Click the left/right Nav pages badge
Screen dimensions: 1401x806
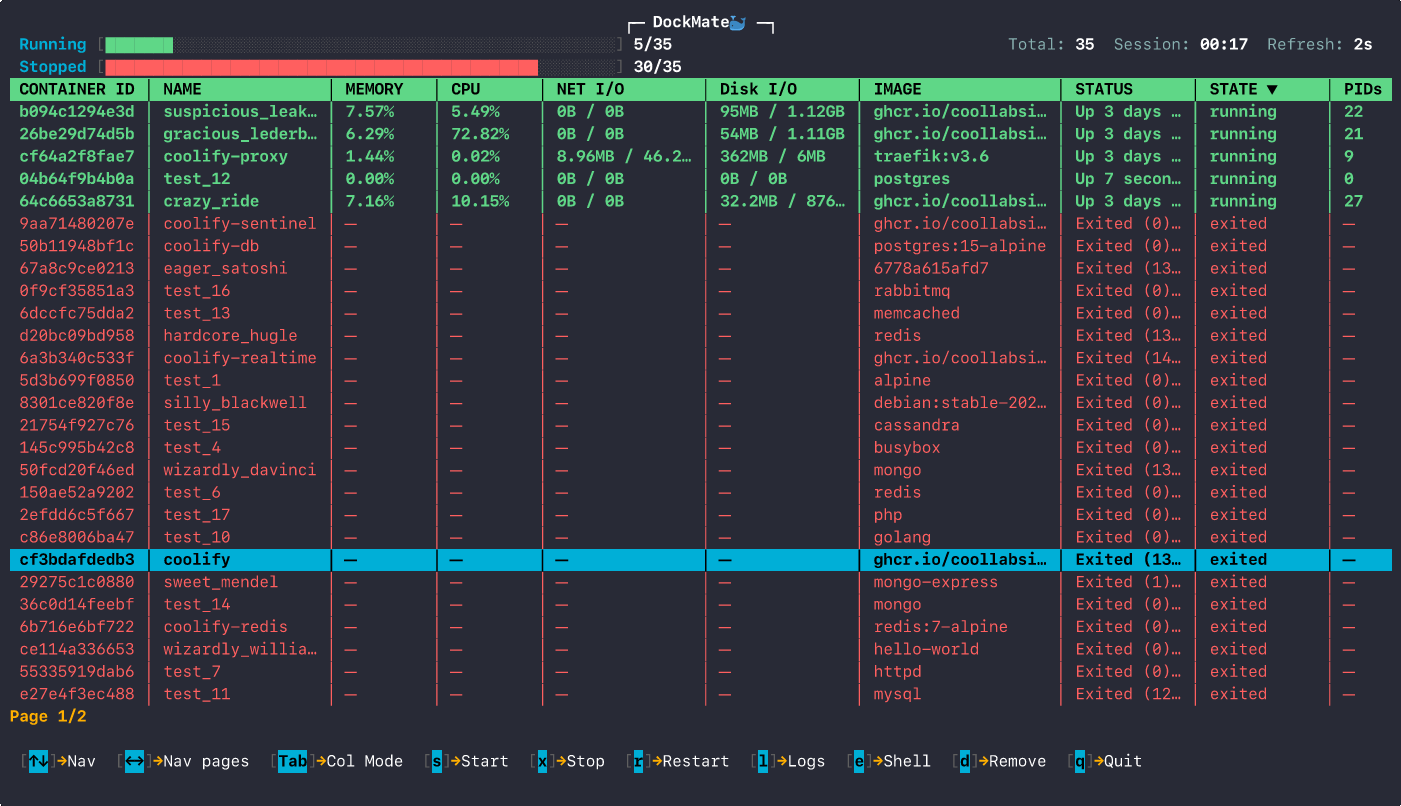point(134,761)
